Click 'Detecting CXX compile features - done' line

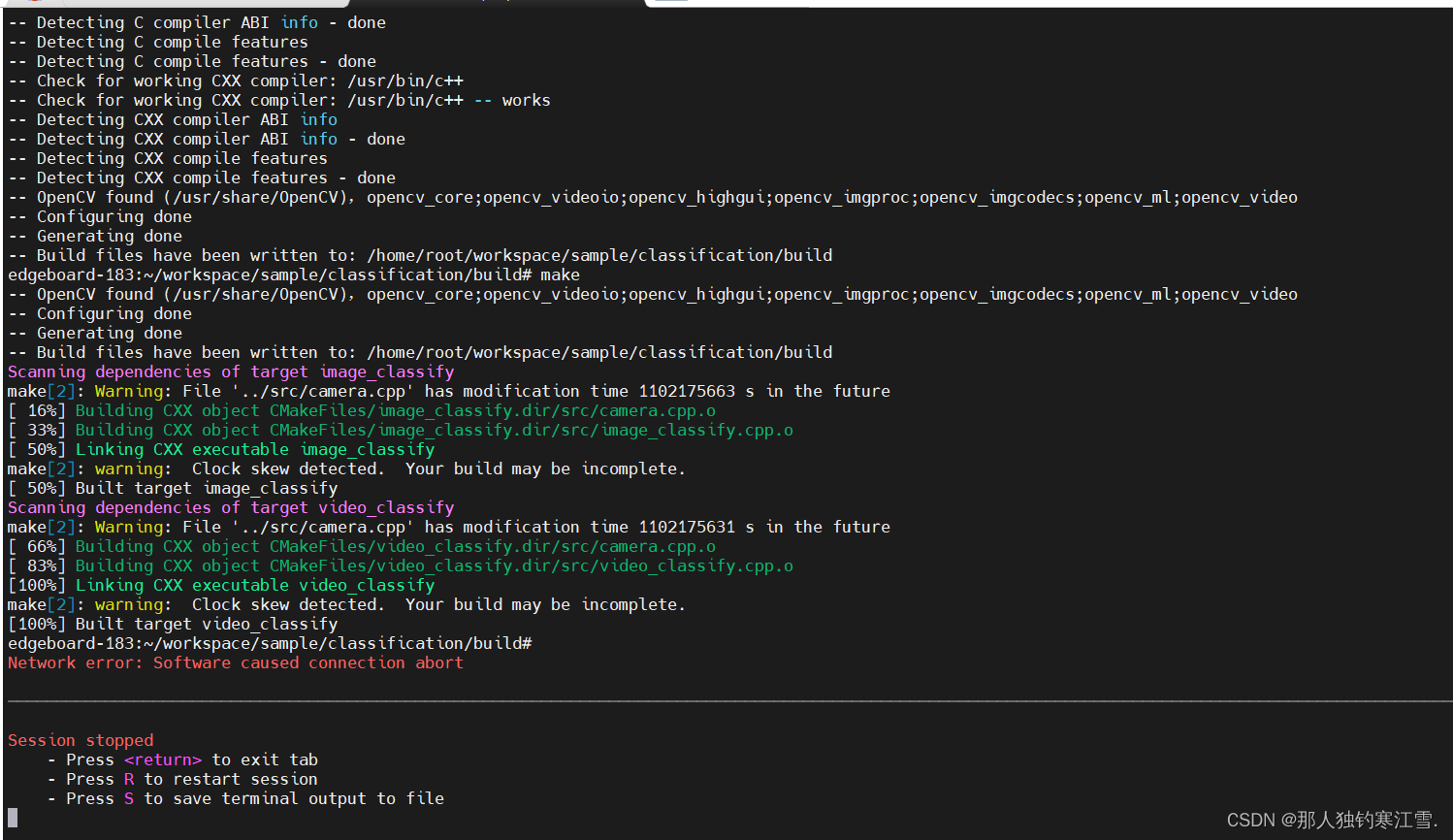tap(202, 178)
